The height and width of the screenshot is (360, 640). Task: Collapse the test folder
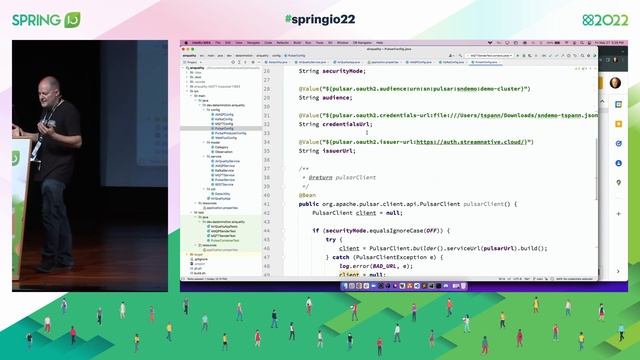click(x=191, y=212)
